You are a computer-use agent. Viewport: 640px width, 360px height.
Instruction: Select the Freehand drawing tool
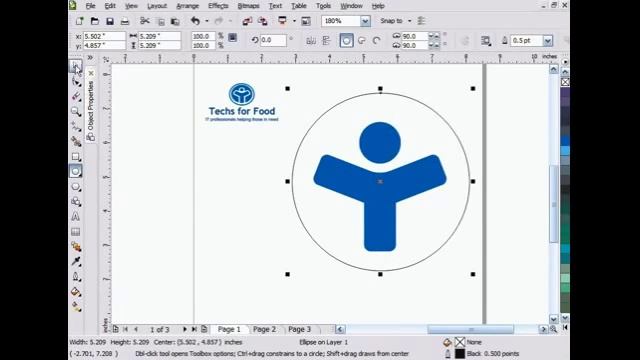click(76, 127)
